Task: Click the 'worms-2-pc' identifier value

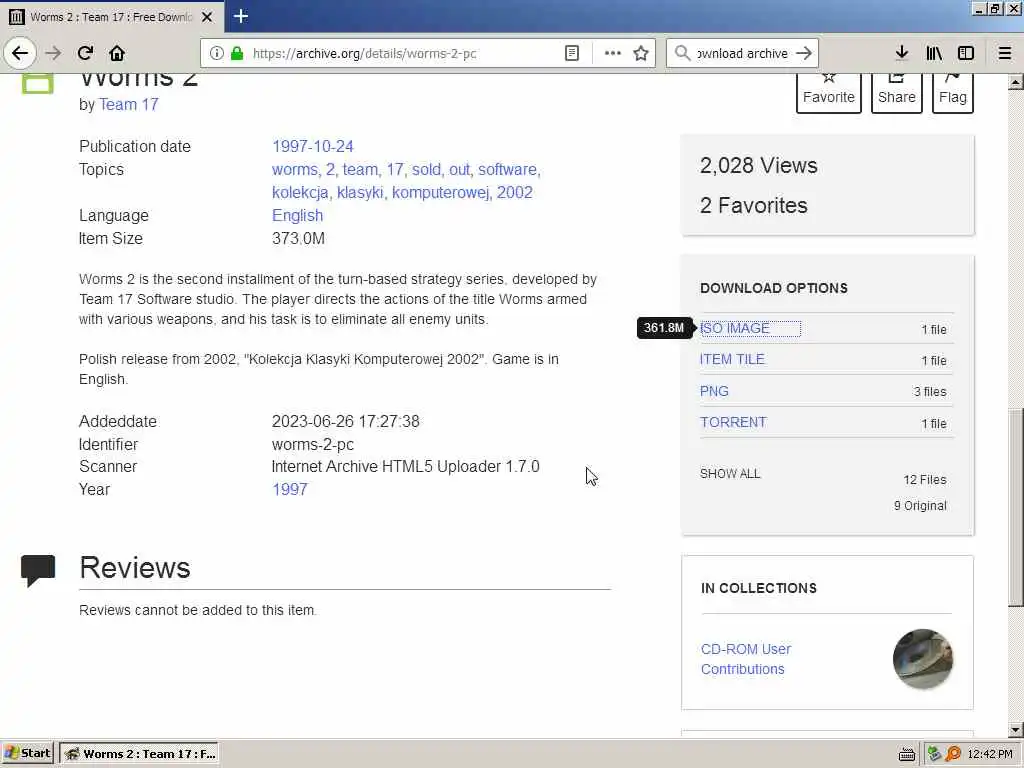Action: [x=313, y=445]
